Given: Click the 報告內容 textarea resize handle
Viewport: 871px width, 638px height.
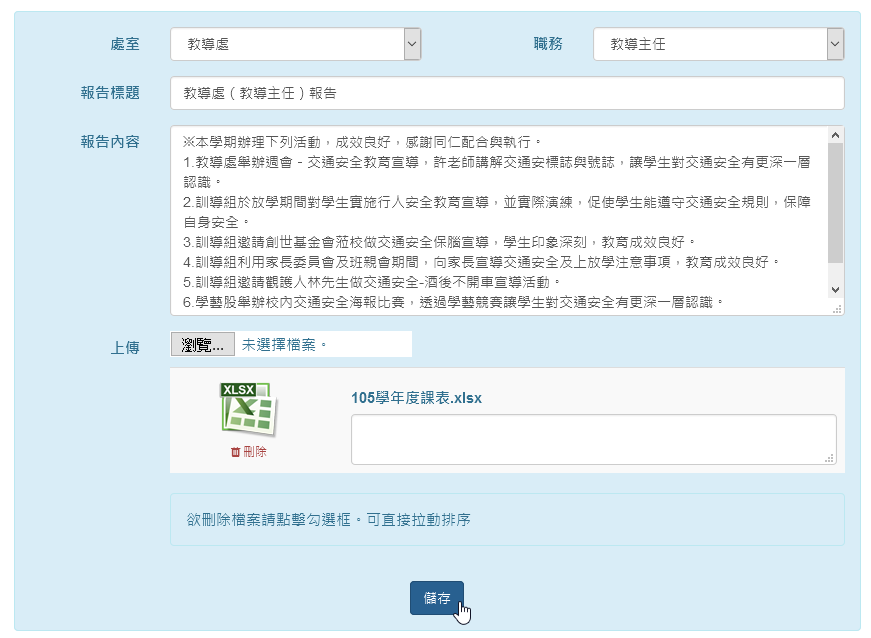Looking at the screenshot, I should coord(837,308).
